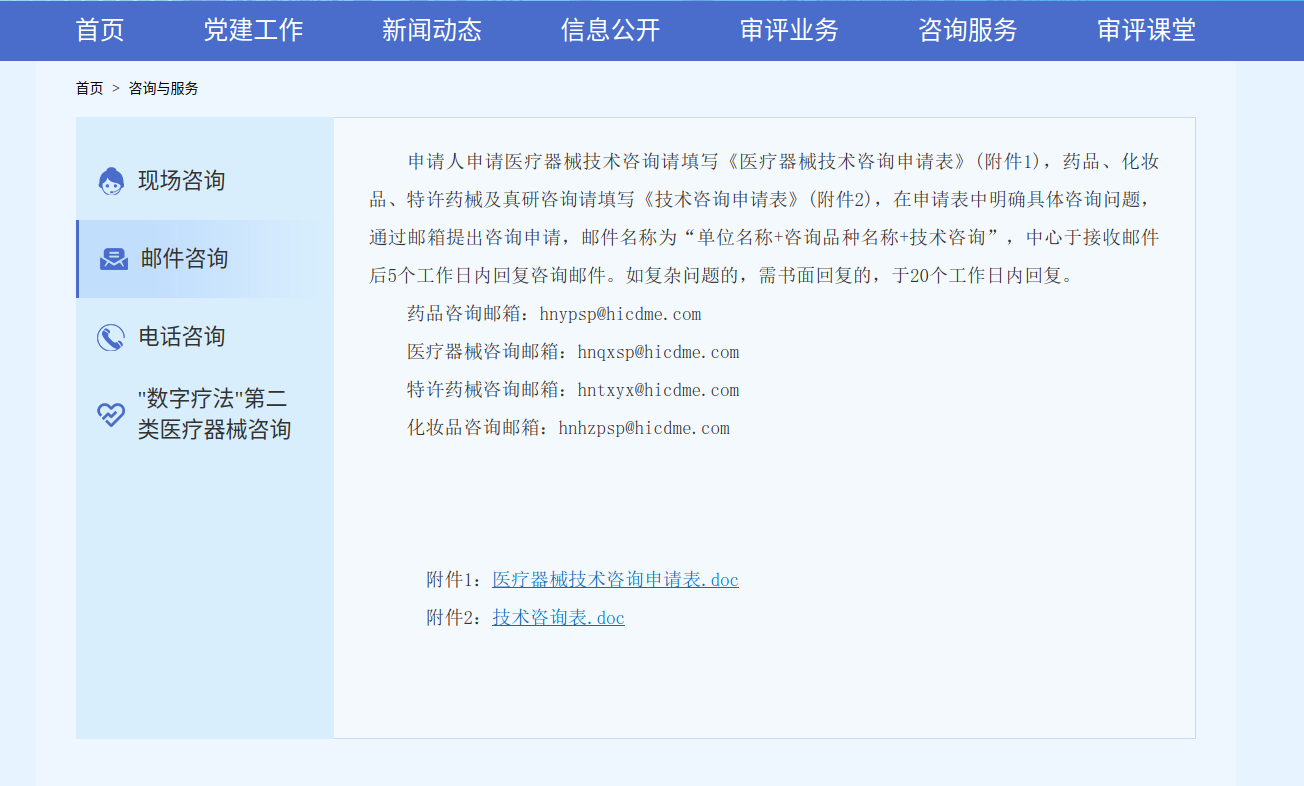Image resolution: width=1304 pixels, height=786 pixels.
Task: Select 咨询服务 in the top navigation
Action: 968,30
